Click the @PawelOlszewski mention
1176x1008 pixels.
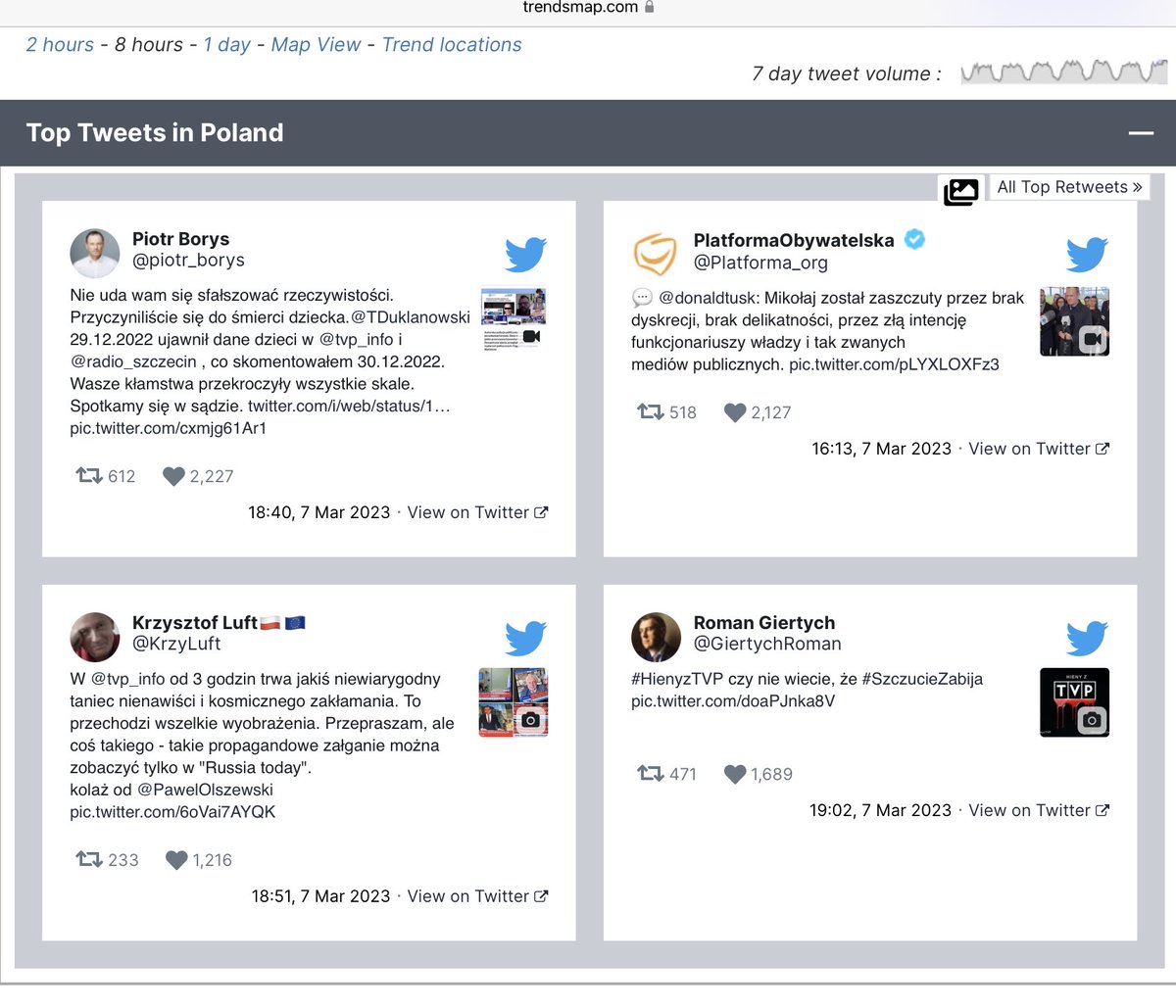tap(205, 790)
